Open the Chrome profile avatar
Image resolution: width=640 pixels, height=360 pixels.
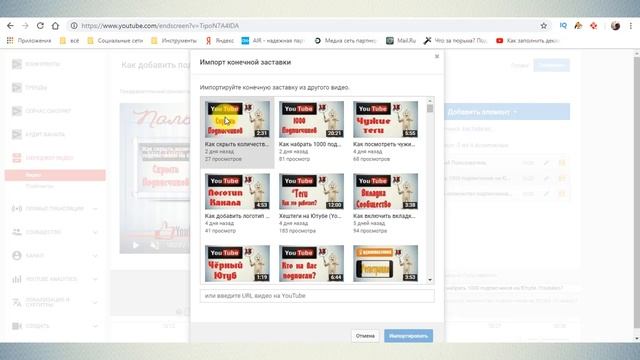point(616,26)
